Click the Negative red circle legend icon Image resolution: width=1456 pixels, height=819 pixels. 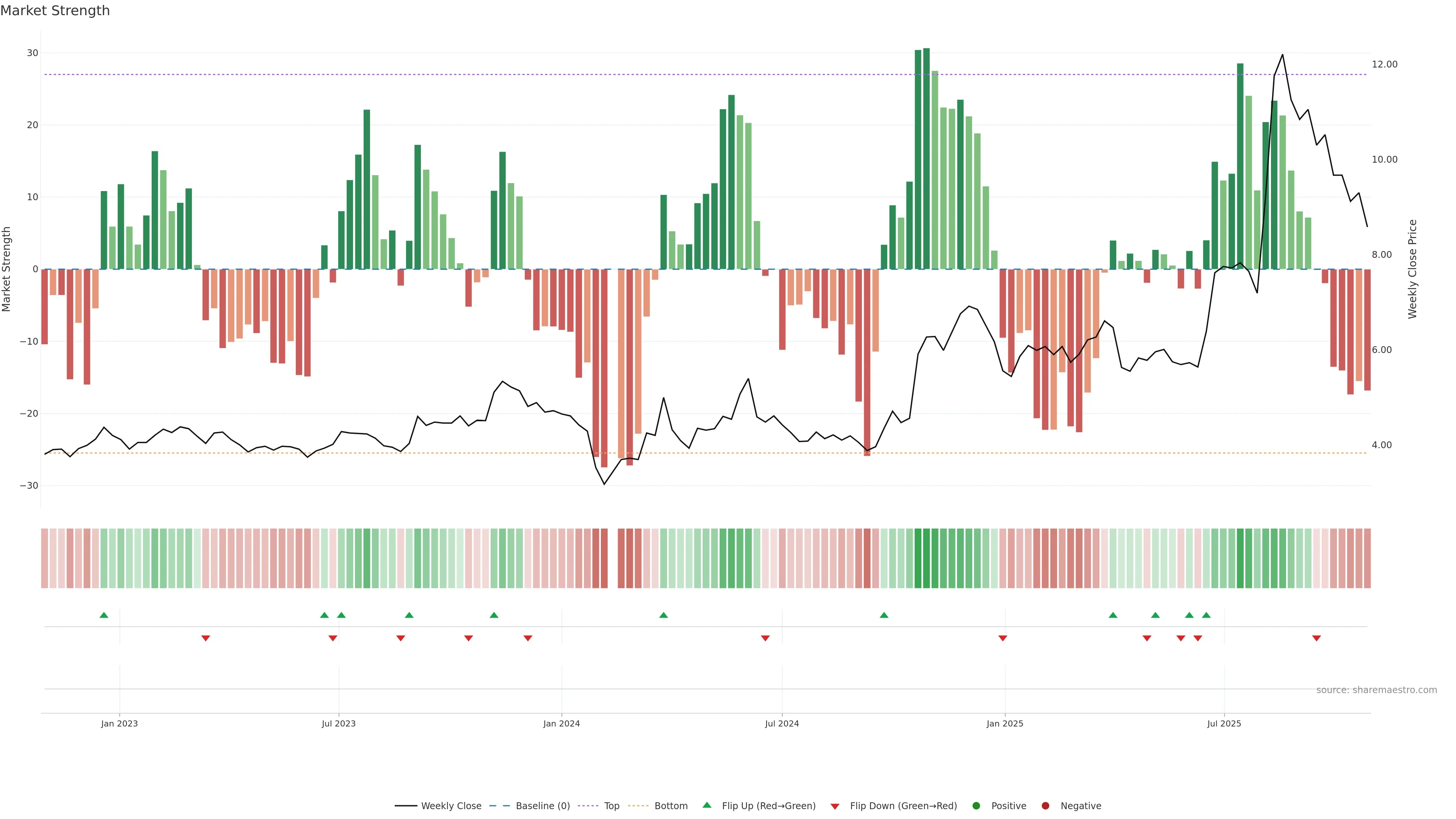pos(1045,806)
